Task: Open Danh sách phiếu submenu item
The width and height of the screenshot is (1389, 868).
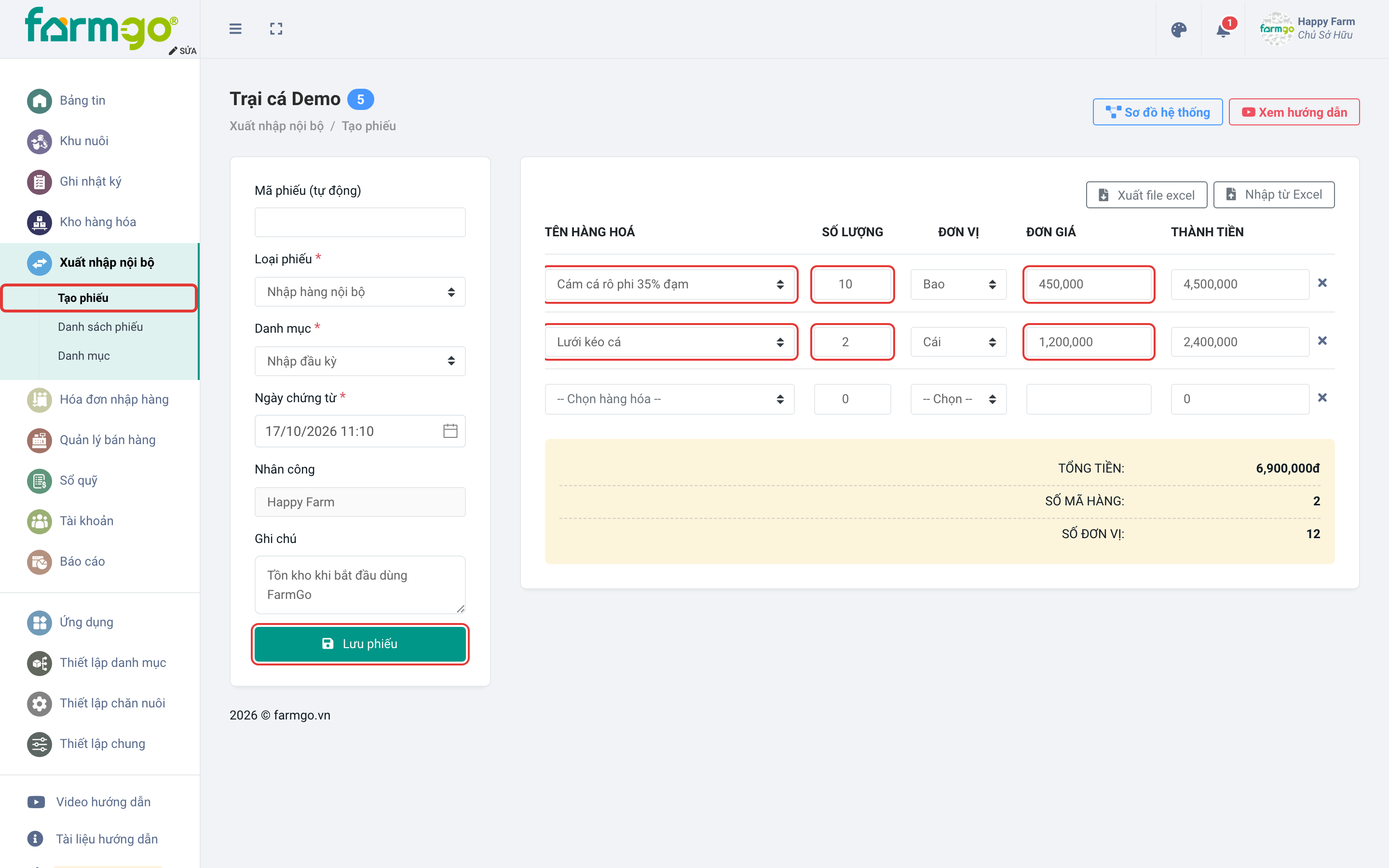Action: (x=100, y=326)
